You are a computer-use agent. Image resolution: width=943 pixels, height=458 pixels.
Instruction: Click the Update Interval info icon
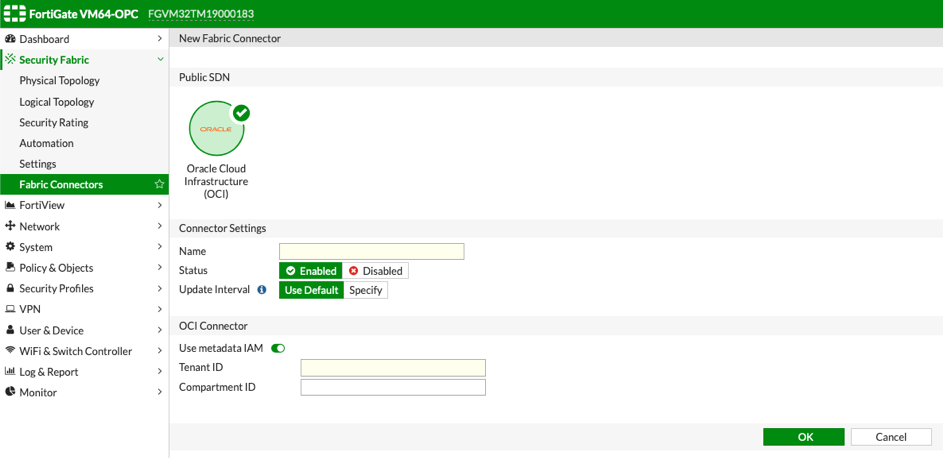[262, 290]
